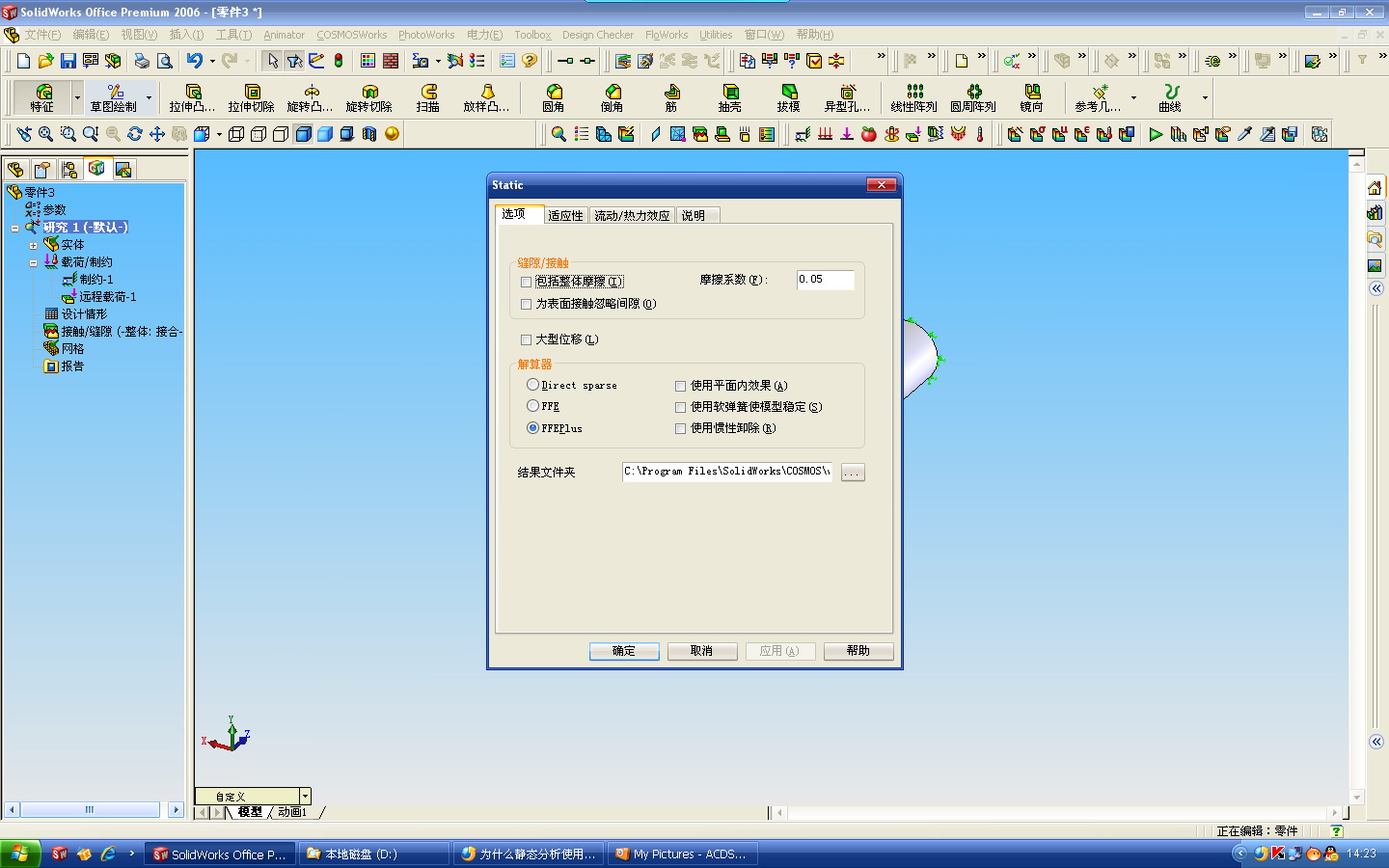1389x868 pixels.
Task: Click the 线性阵列 linear pattern tool
Action: point(913,97)
